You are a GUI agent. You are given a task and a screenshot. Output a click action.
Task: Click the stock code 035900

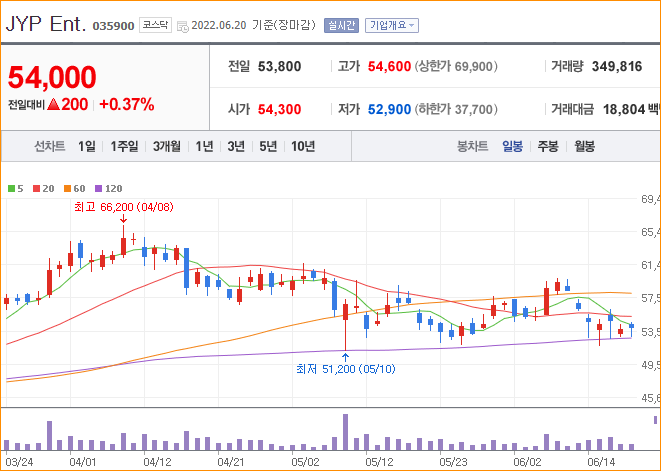tap(113, 26)
